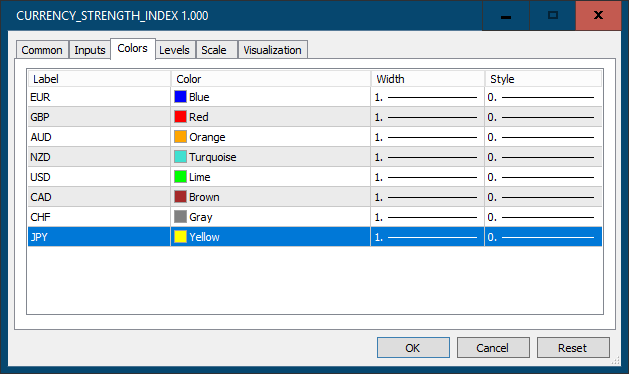Select the GBP label cell
This screenshot has width=629, height=374.
point(99,117)
